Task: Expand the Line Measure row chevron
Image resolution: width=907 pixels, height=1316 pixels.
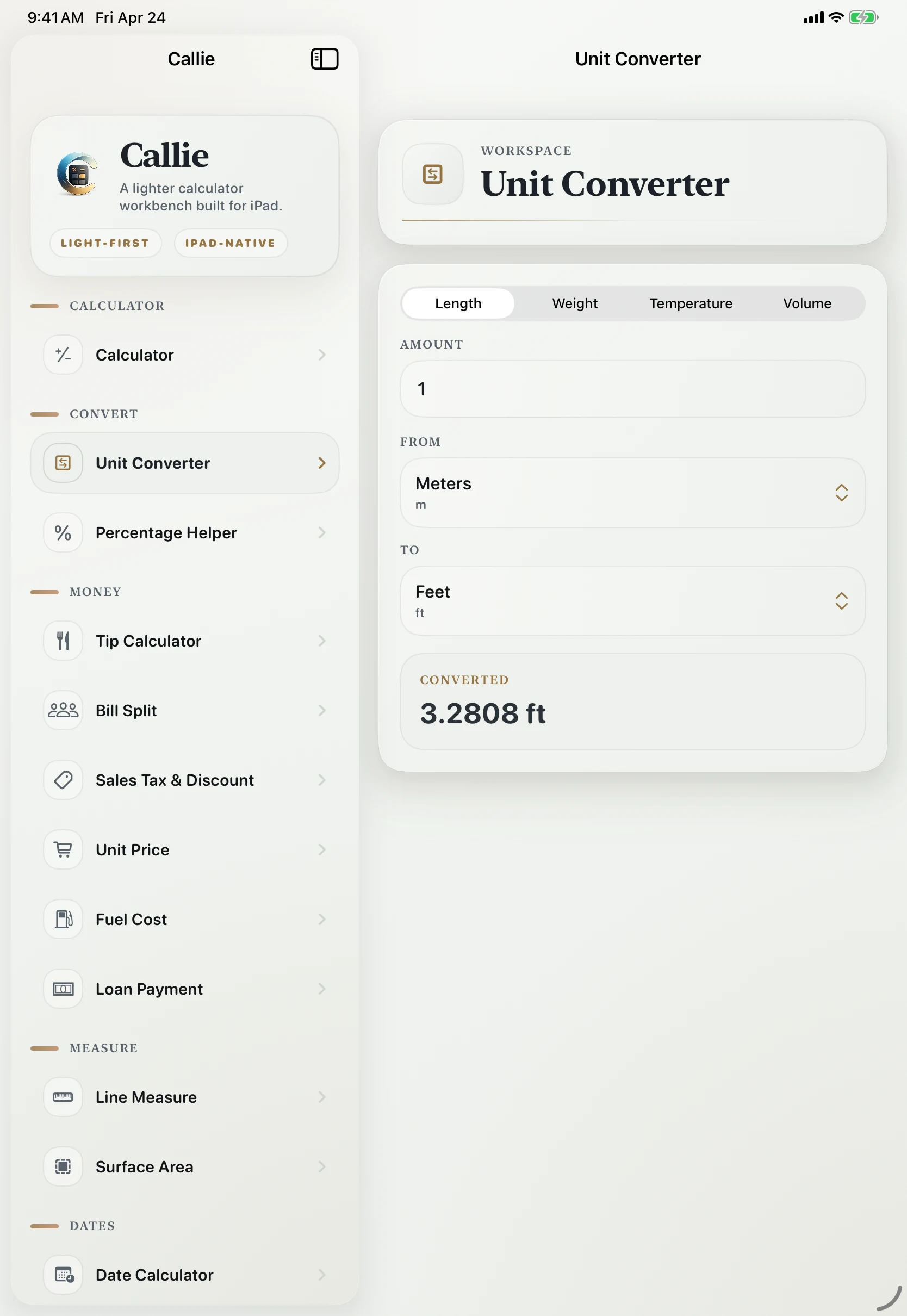Action: click(x=322, y=1097)
